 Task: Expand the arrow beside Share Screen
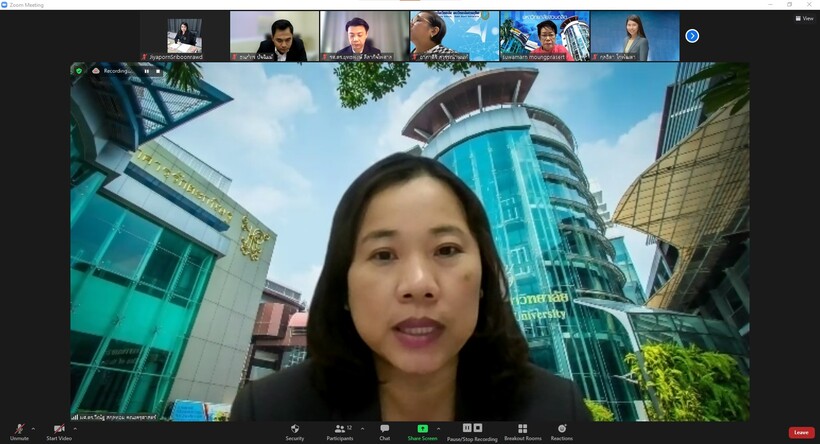pos(438,429)
